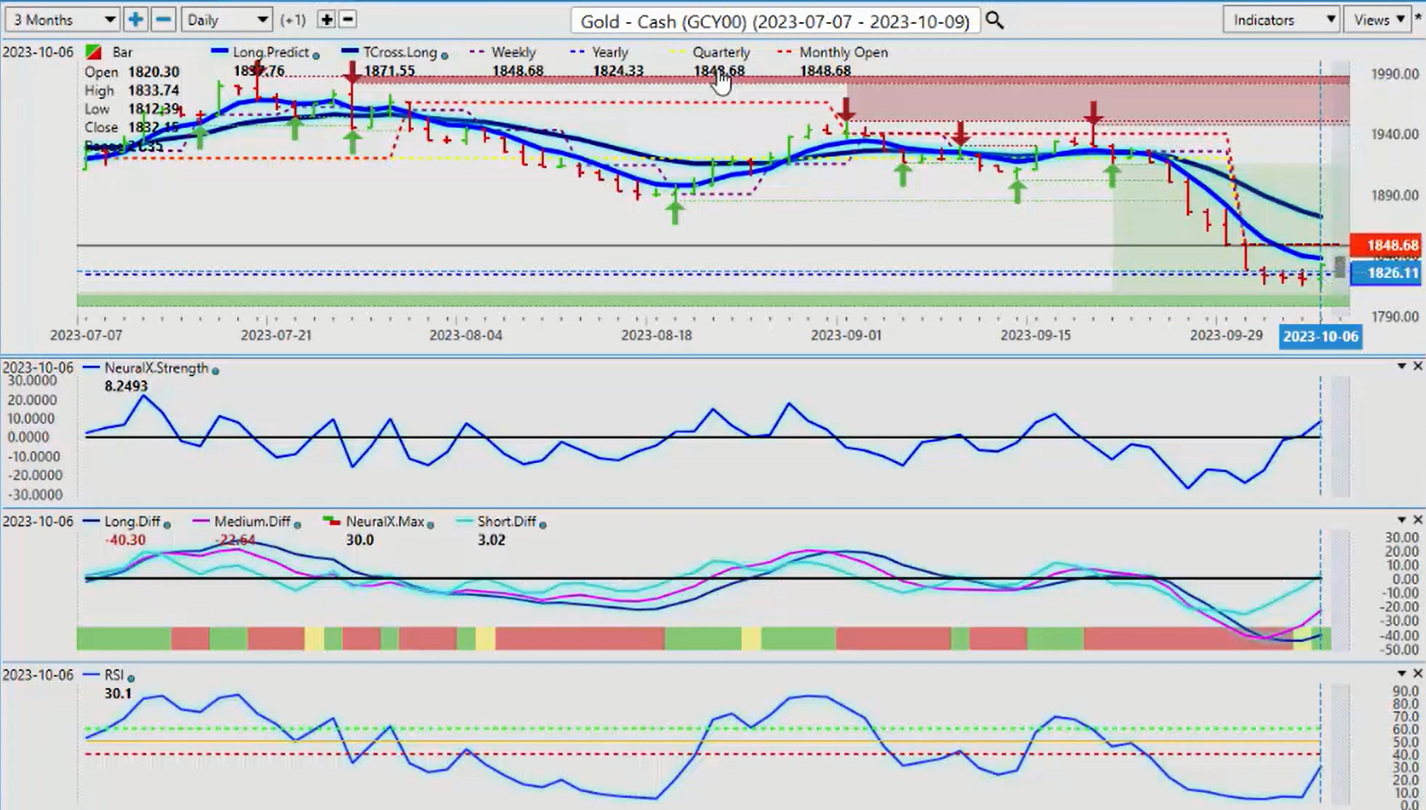
Task: Click the small black minus beside (+1)
Action: pyautogui.click(x=347, y=19)
